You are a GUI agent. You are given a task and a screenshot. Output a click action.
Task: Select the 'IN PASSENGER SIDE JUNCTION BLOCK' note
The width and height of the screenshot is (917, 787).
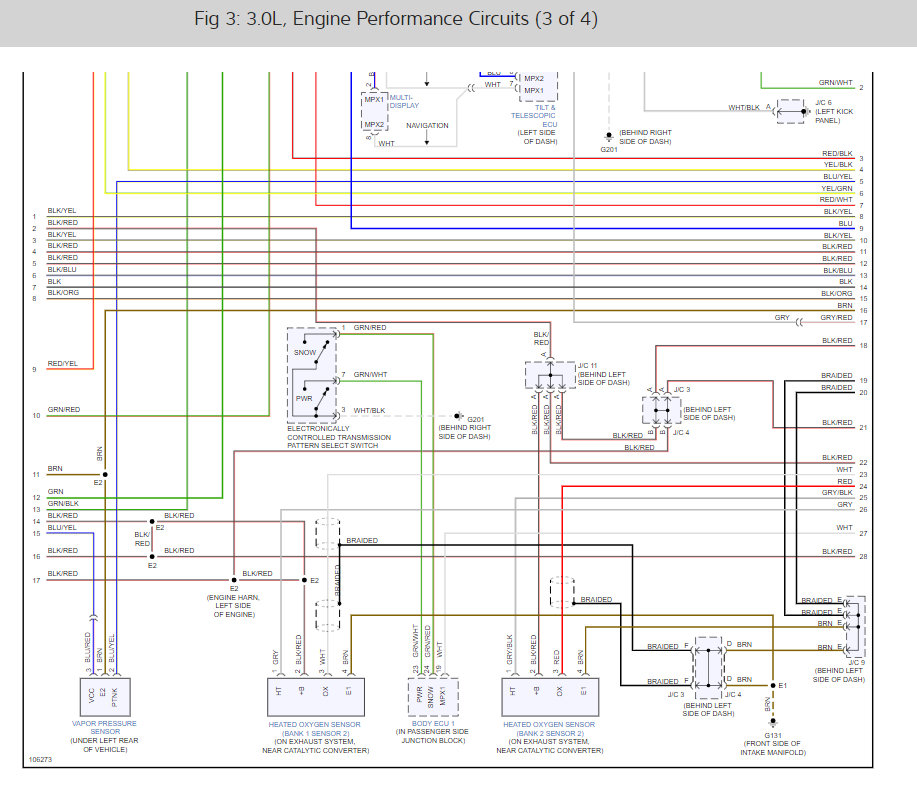click(x=433, y=736)
